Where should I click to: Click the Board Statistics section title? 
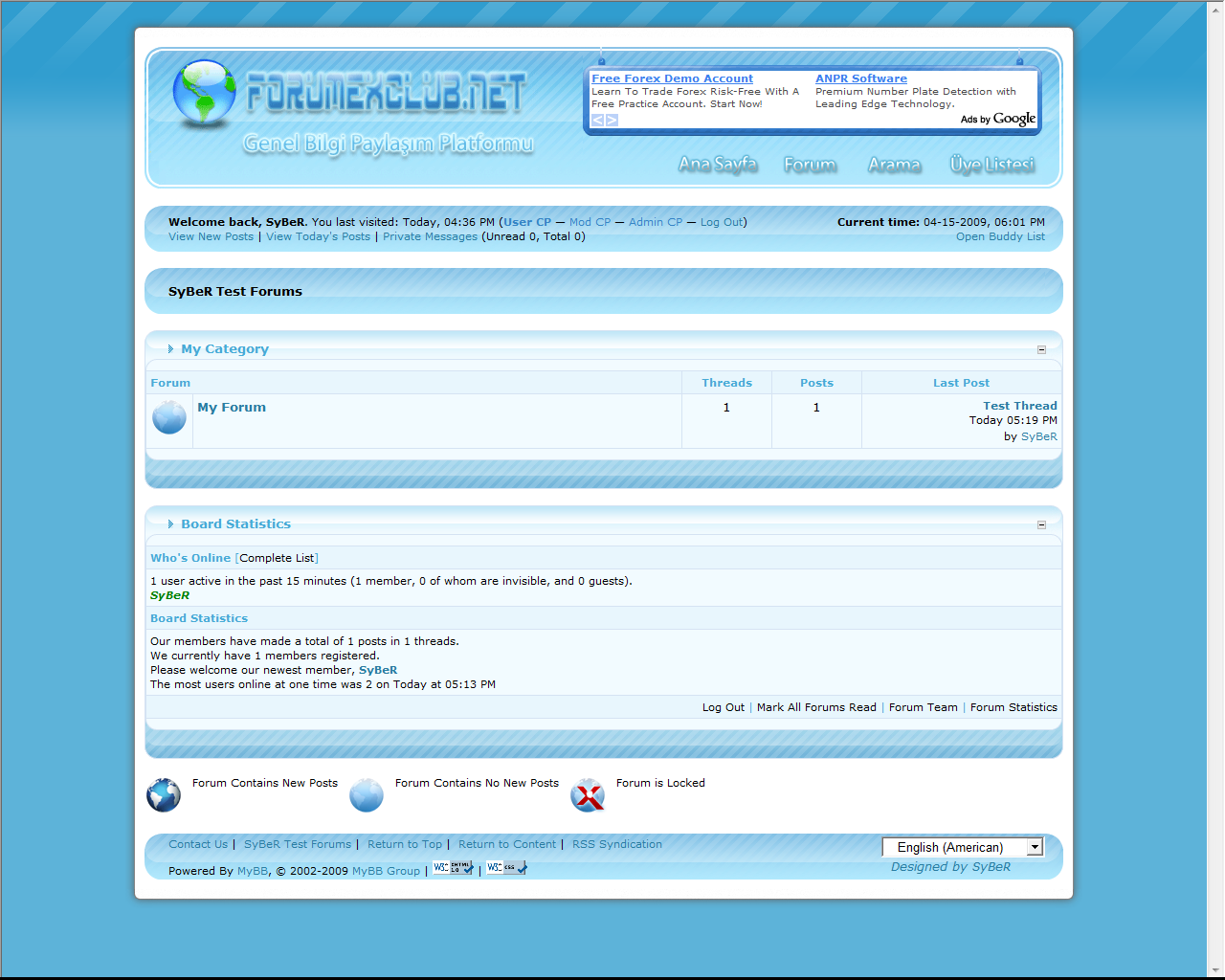tap(235, 524)
